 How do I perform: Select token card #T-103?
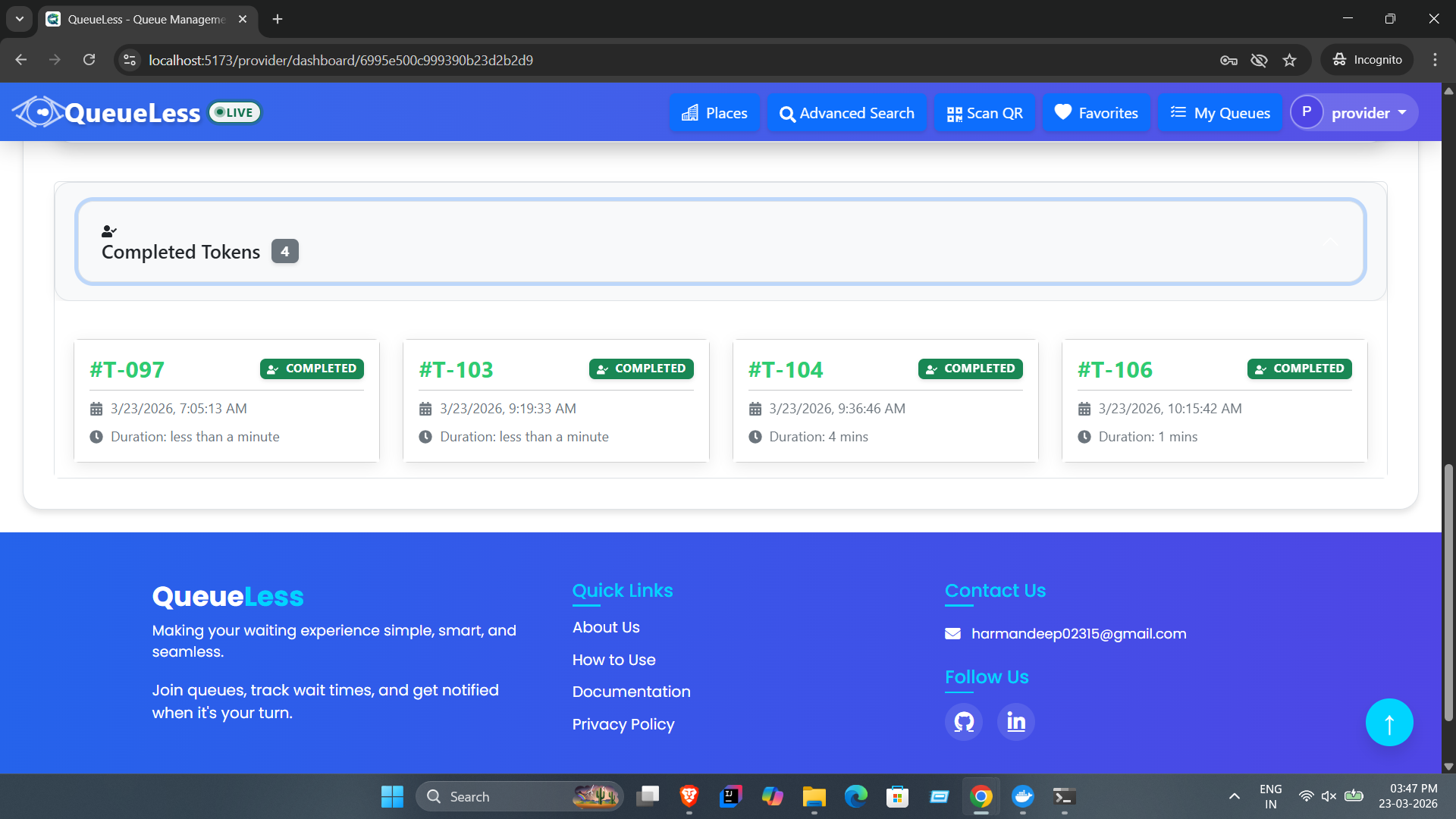tap(556, 400)
